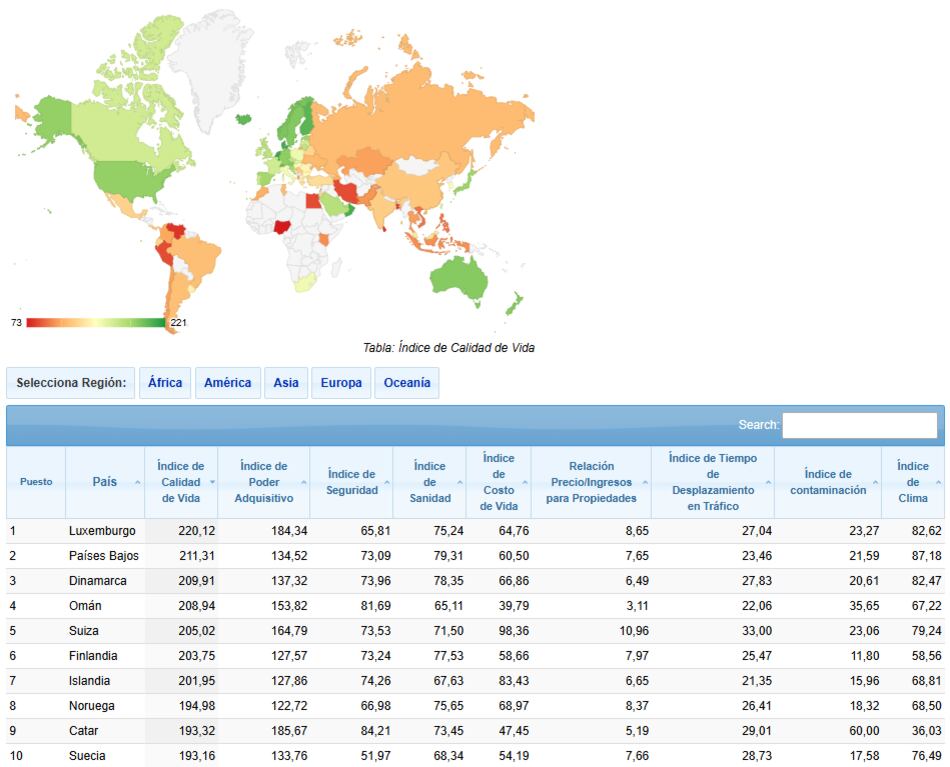
Task: Sort by Índice de Sanidad column
Action: [430, 482]
